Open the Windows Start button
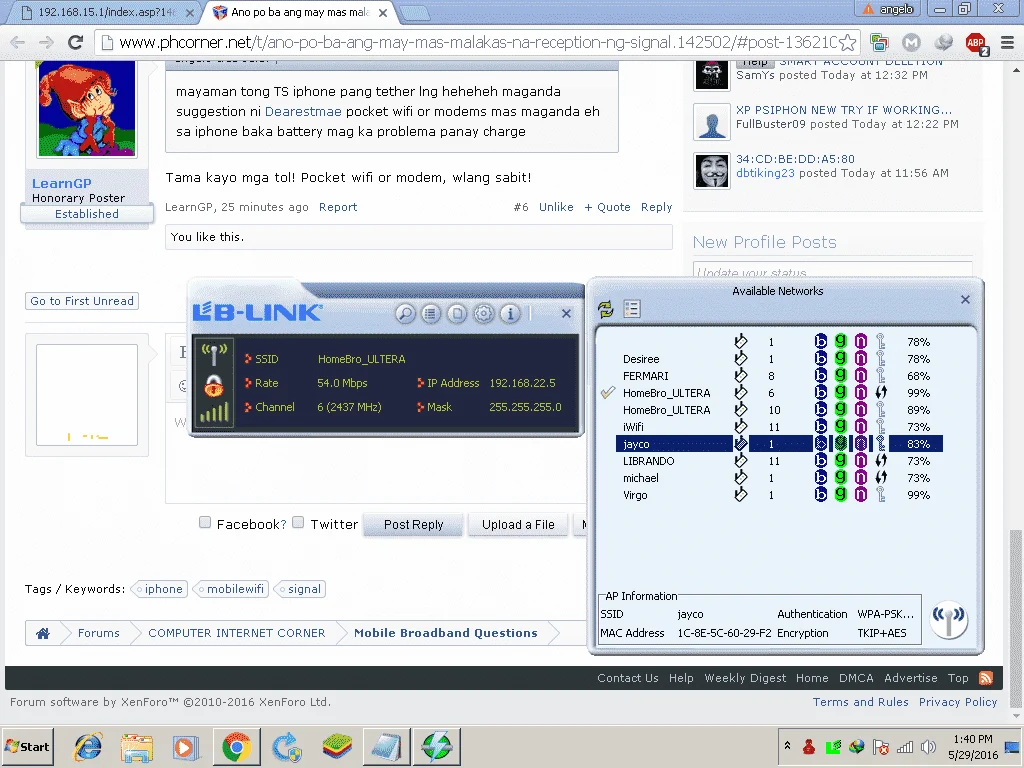Screen dimensions: 1024x768 coord(27,746)
